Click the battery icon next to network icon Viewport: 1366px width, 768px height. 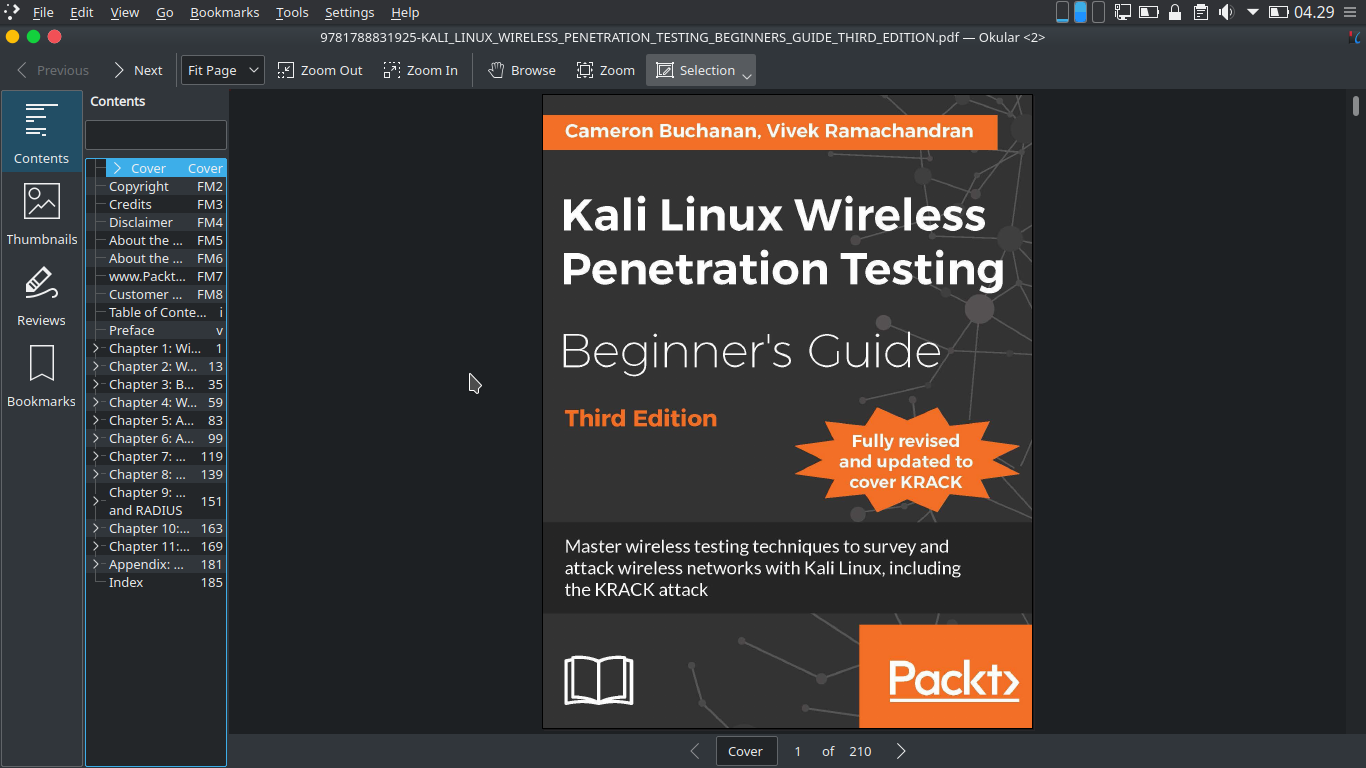click(x=1149, y=12)
